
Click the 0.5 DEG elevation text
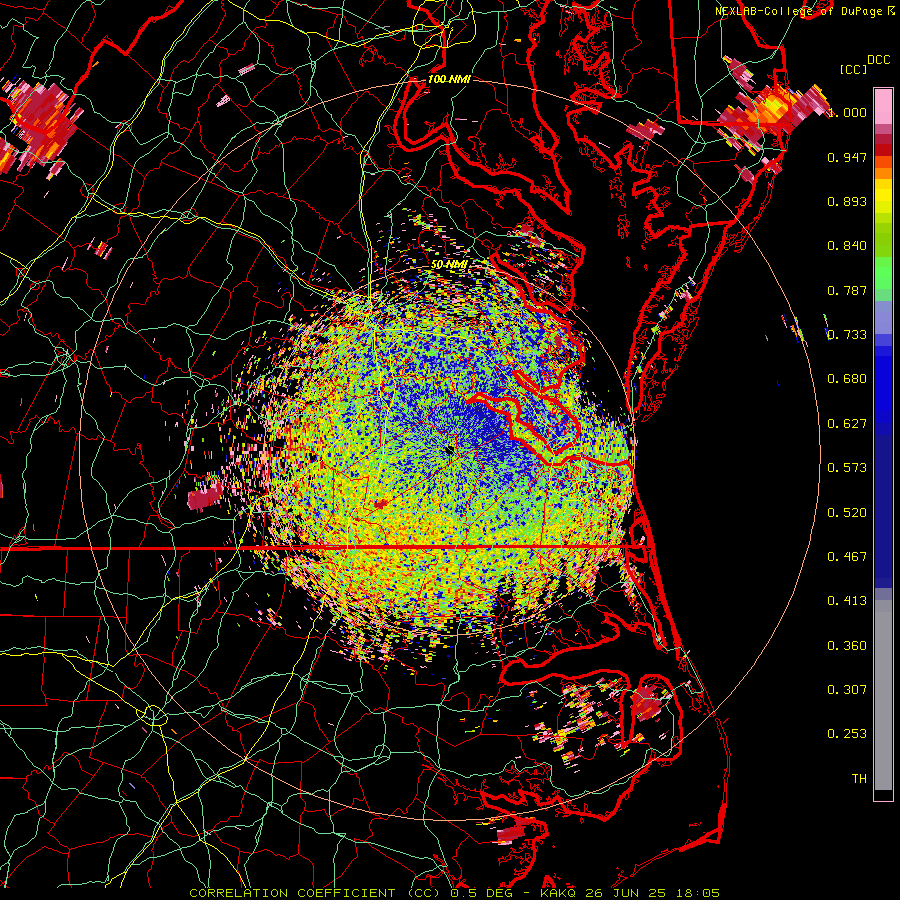point(481,893)
